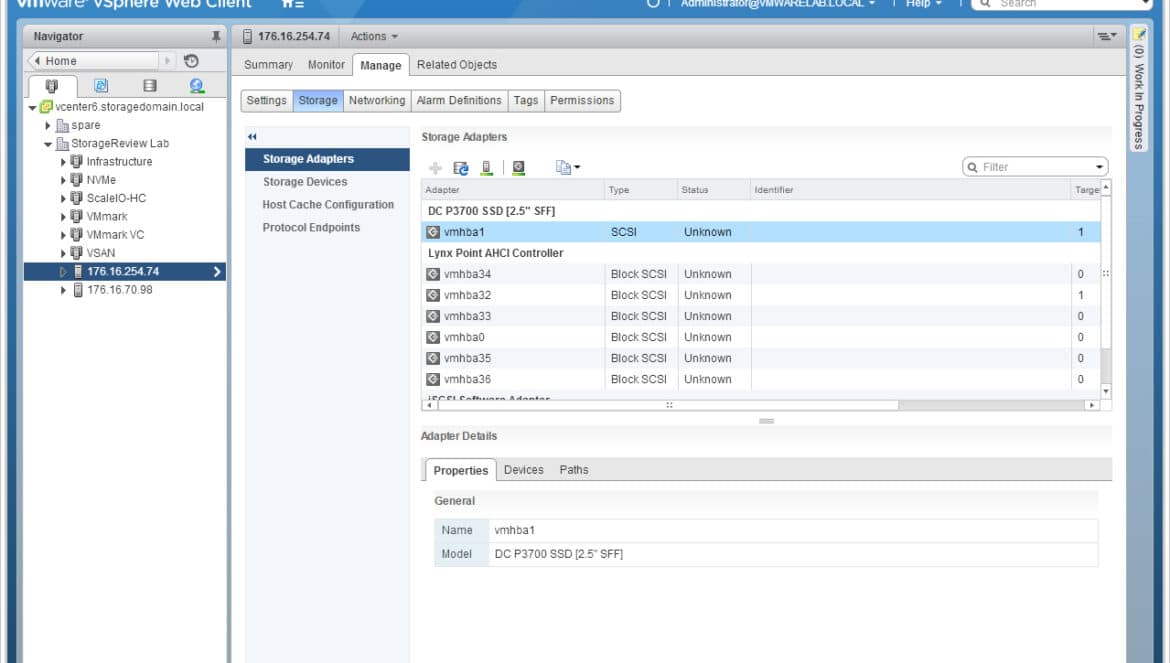Open the Networking sub-tab
The height and width of the screenshot is (663, 1170).
[x=377, y=101]
